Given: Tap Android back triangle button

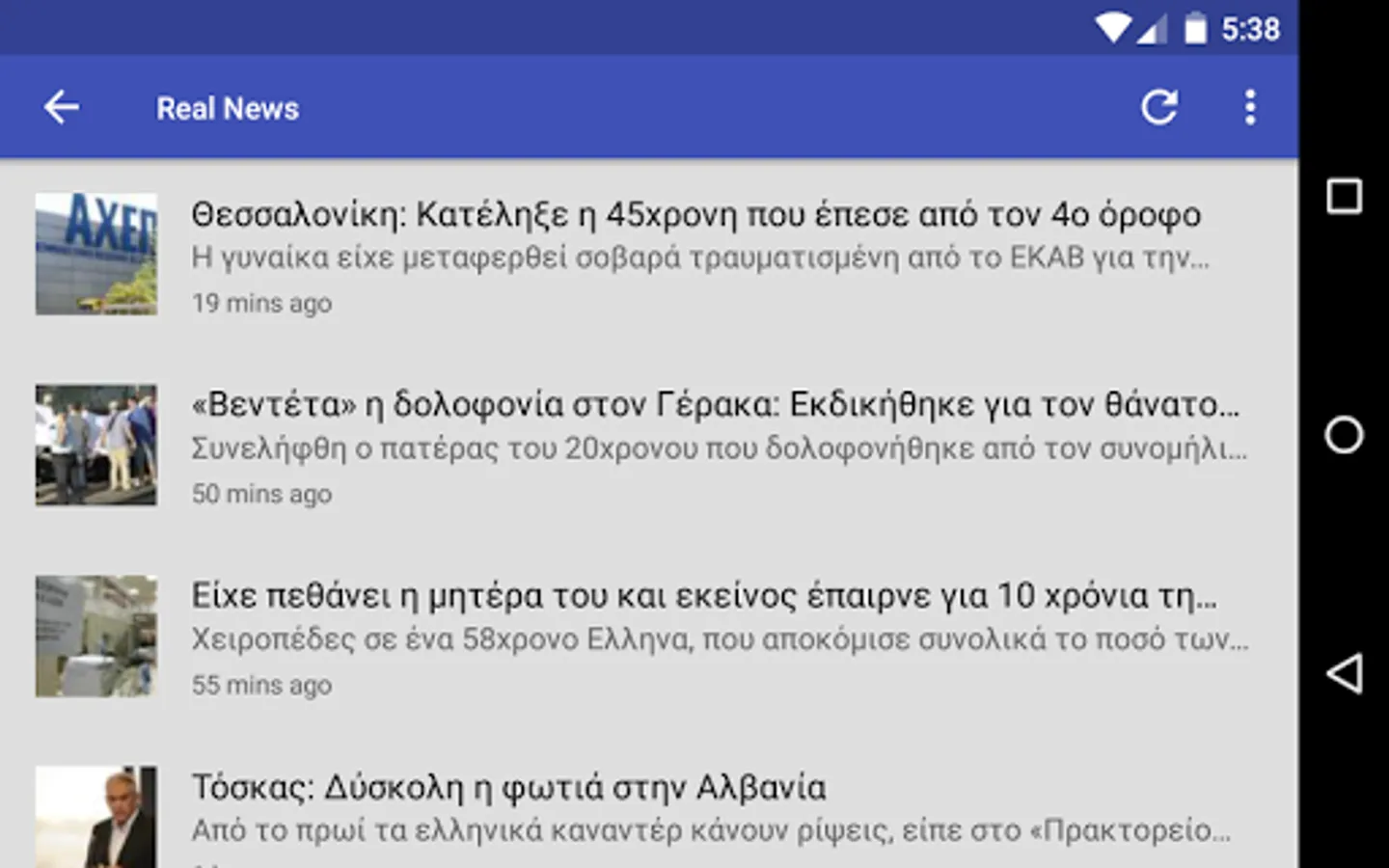Looking at the screenshot, I should tap(1344, 673).
